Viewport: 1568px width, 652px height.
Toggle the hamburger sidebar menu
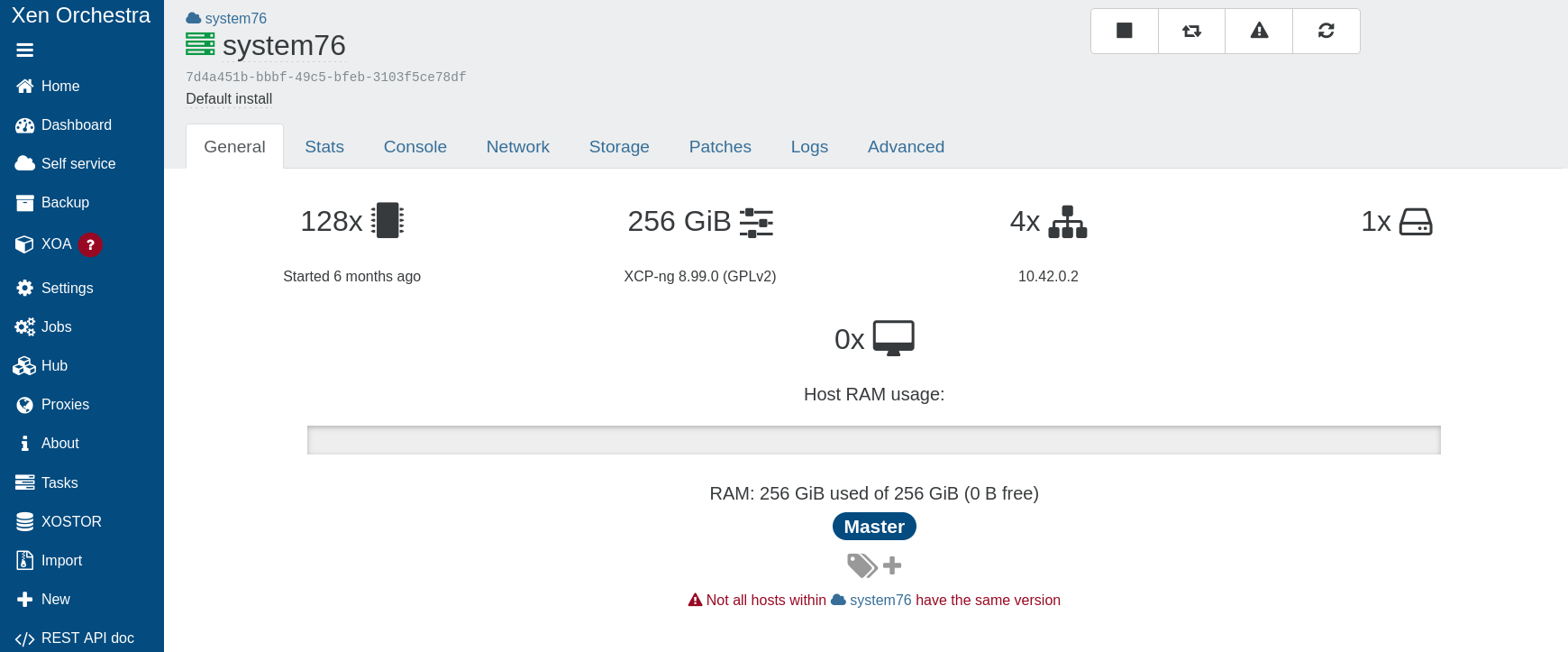tap(25, 51)
